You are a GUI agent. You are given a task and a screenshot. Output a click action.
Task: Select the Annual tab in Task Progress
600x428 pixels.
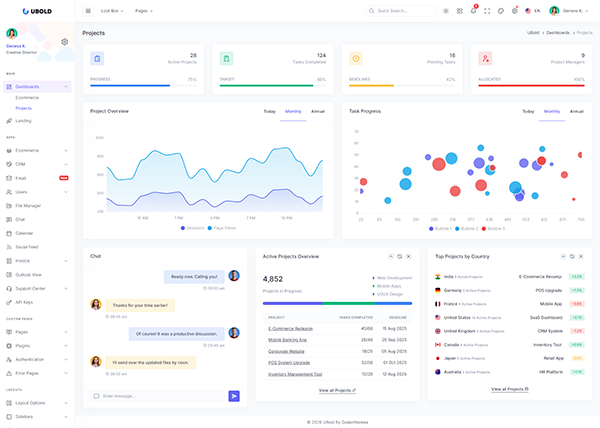coord(576,111)
